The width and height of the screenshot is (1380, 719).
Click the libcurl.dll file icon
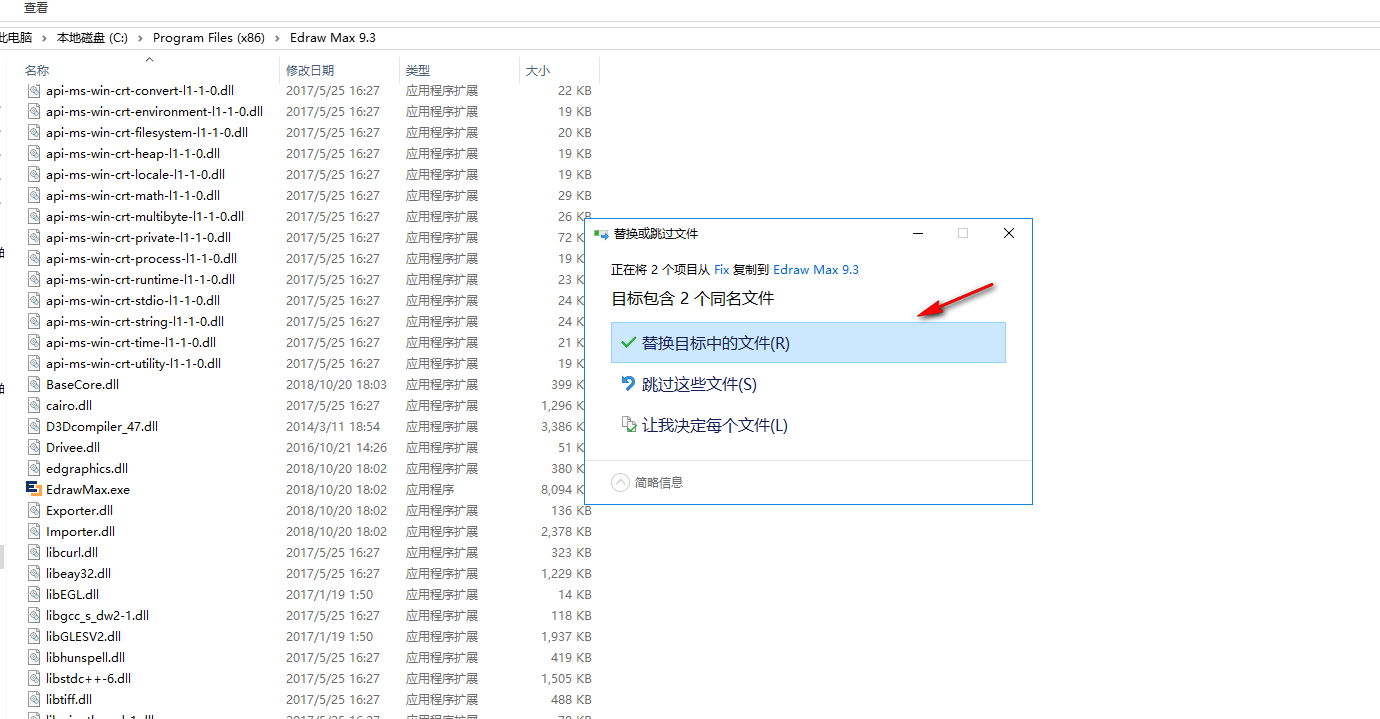pyautogui.click(x=34, y=552)
